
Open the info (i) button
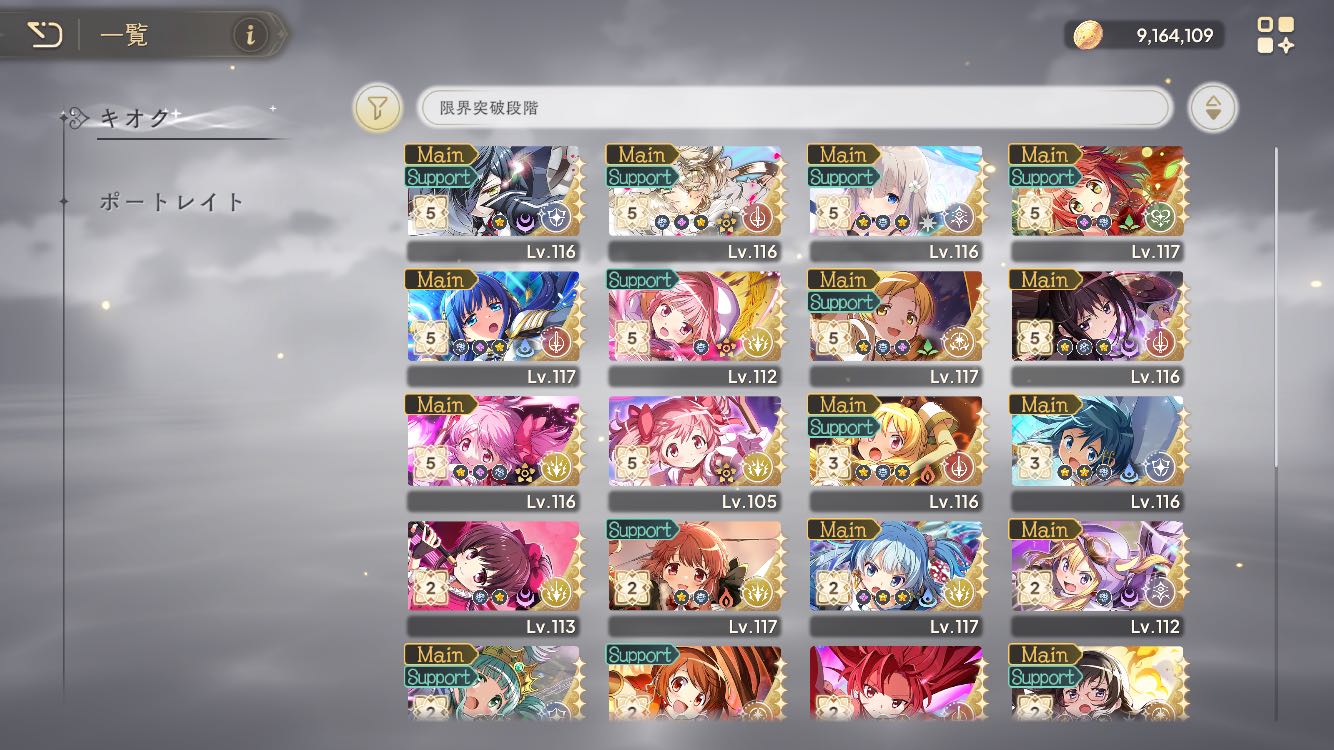pos(250,35)
